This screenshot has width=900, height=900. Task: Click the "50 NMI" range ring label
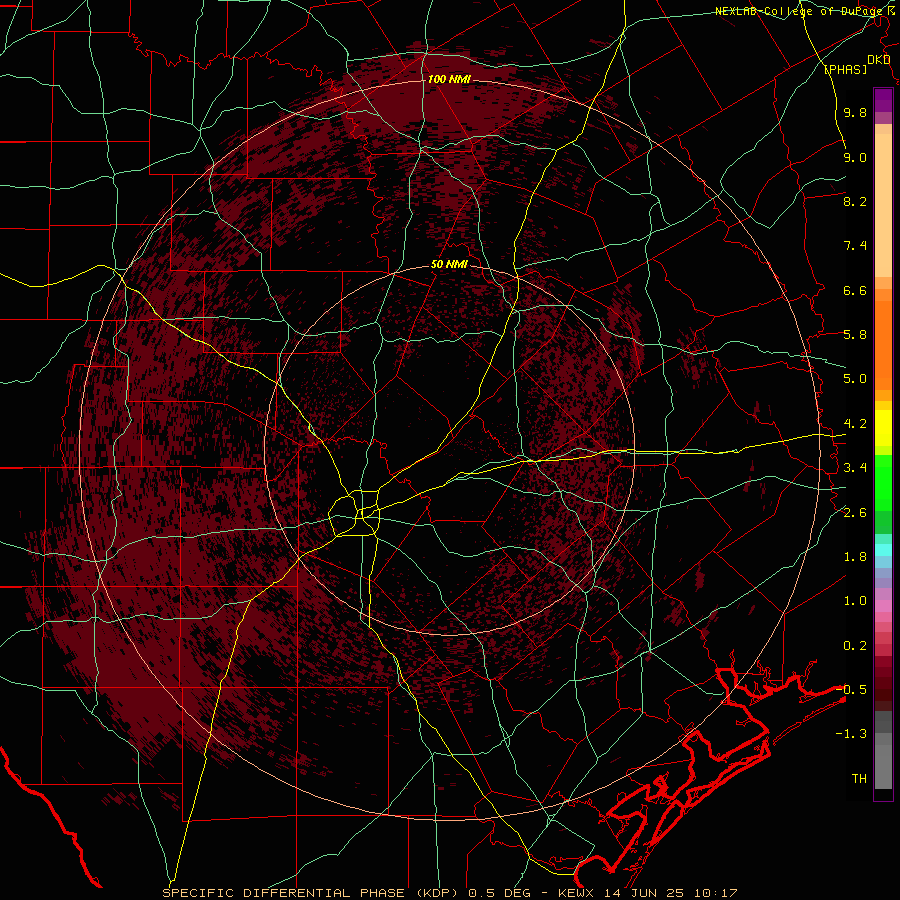tap(449, 265)
